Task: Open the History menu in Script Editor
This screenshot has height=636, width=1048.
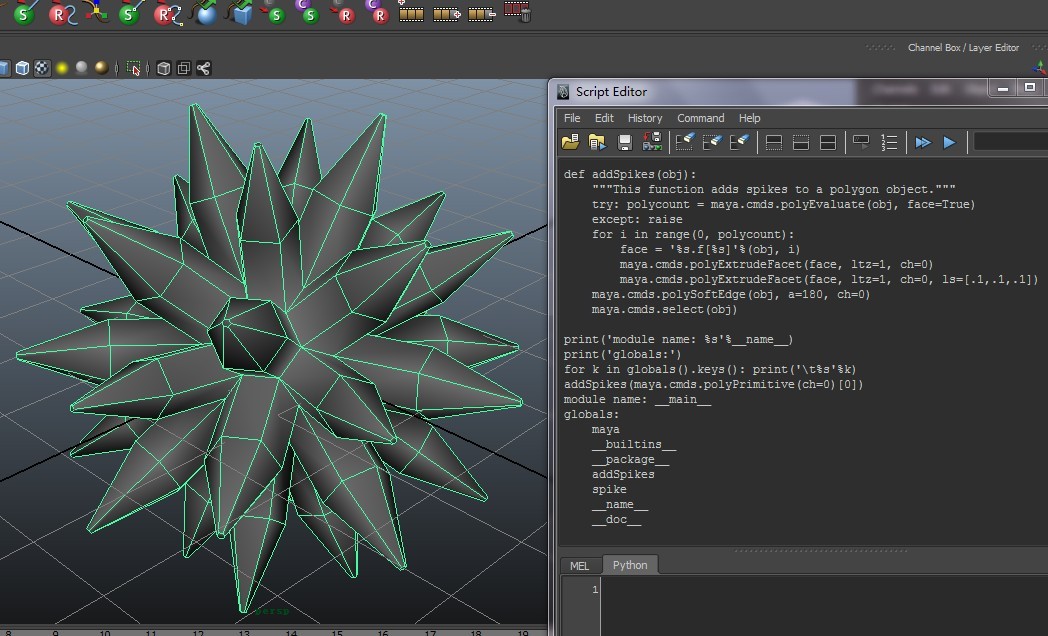Action: pos(645,117)
